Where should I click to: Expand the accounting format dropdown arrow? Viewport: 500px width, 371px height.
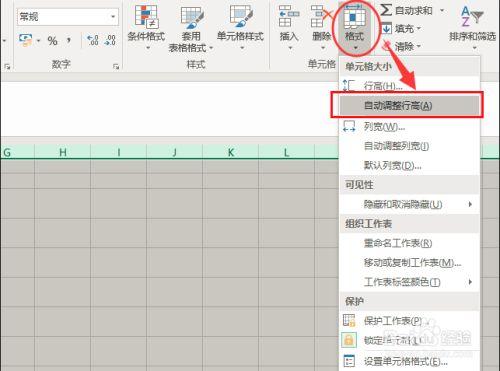click(38, 41)
